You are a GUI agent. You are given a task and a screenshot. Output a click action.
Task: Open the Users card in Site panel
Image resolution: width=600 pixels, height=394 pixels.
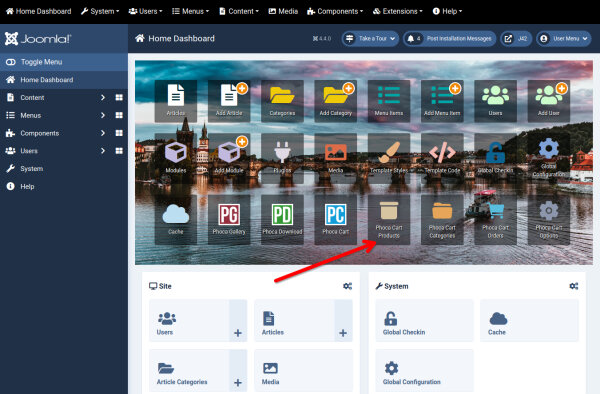click(189, 321)
